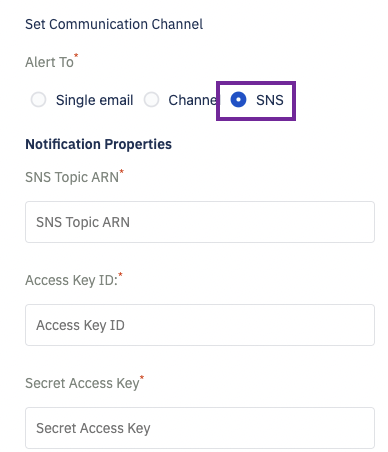
Task: Click the 'Single email' option label
Action: click(94, 100)
